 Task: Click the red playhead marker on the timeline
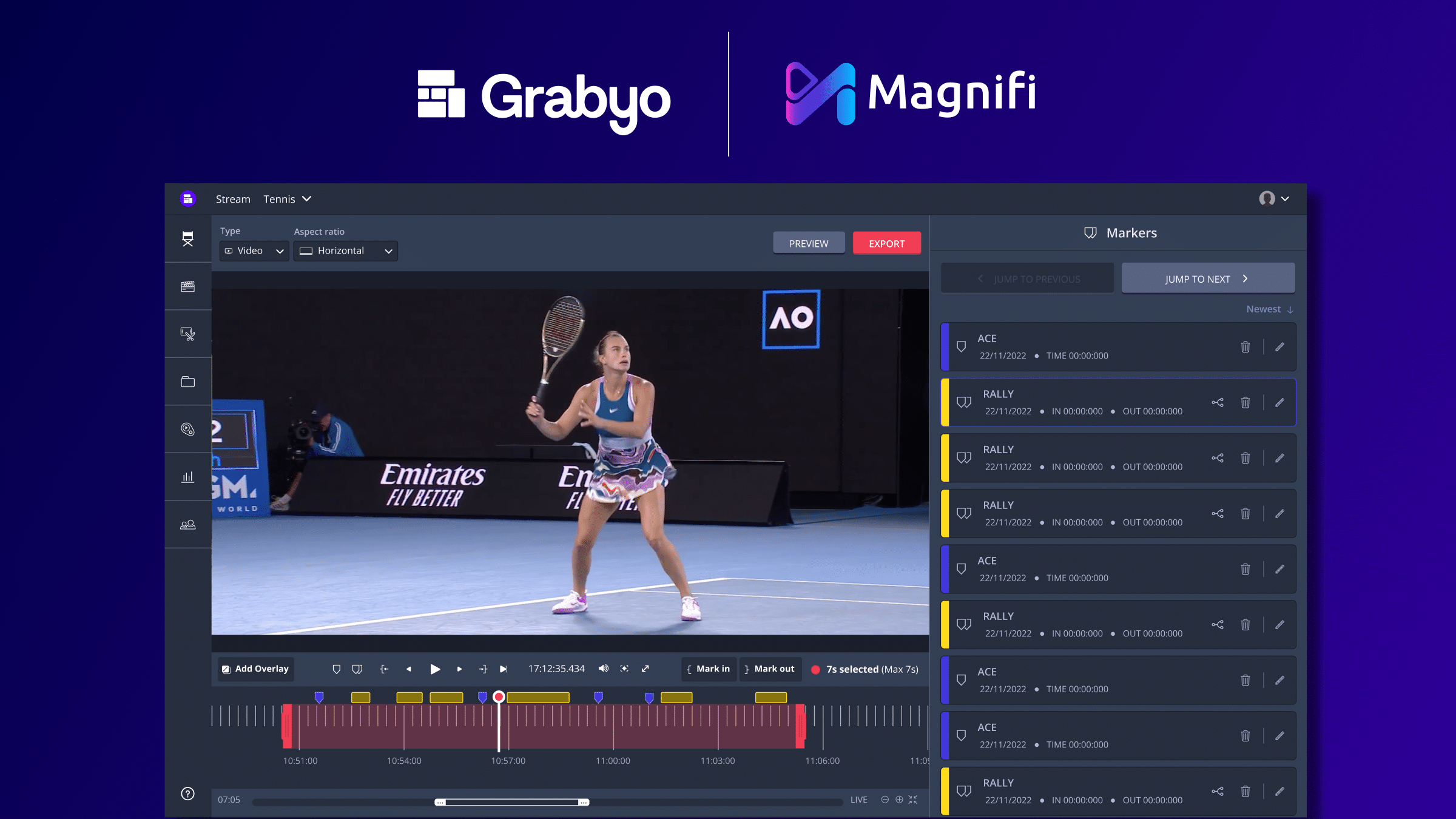point(497,696)
